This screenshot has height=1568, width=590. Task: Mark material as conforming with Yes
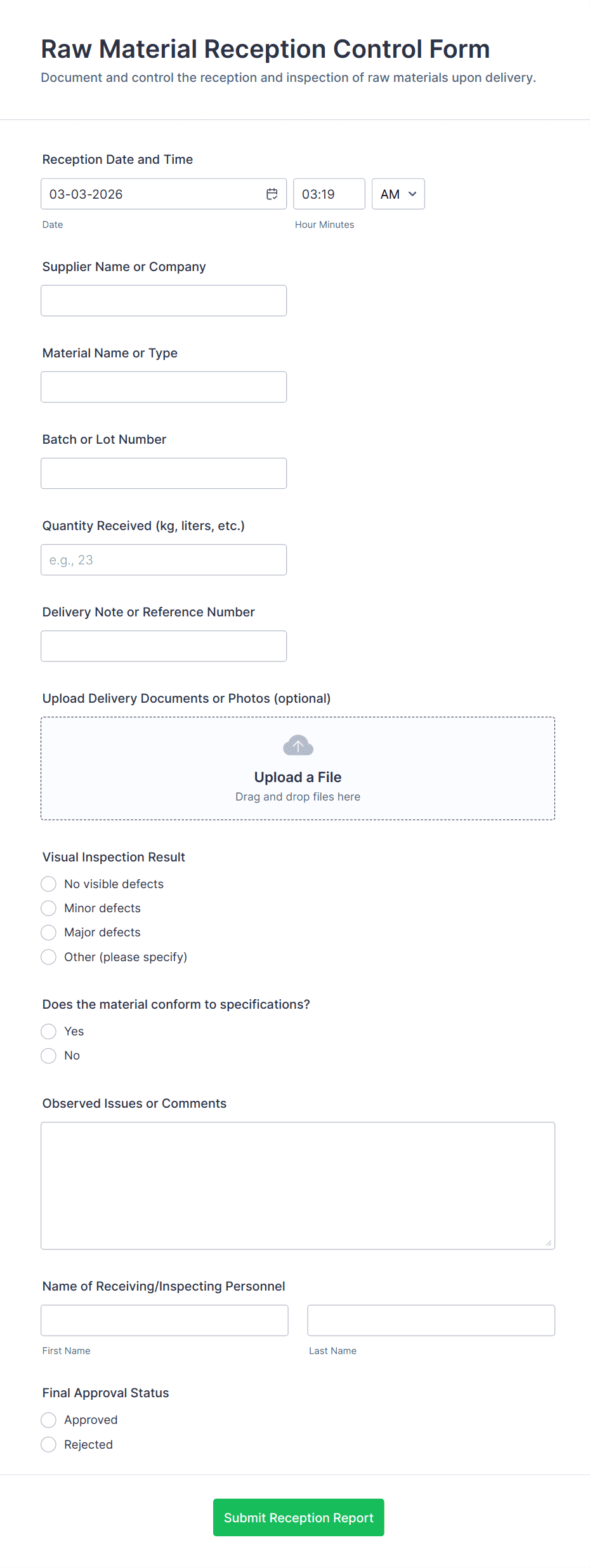click(x=49, y=1031)
